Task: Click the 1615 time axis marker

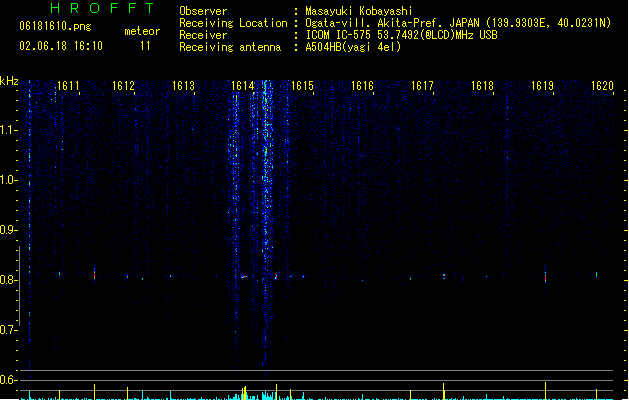Action: point(302,86)
